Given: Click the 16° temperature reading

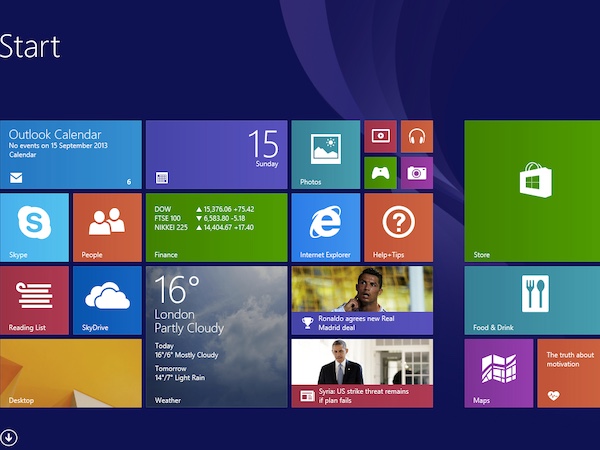Looking at the screenshot, I should 177,290.
